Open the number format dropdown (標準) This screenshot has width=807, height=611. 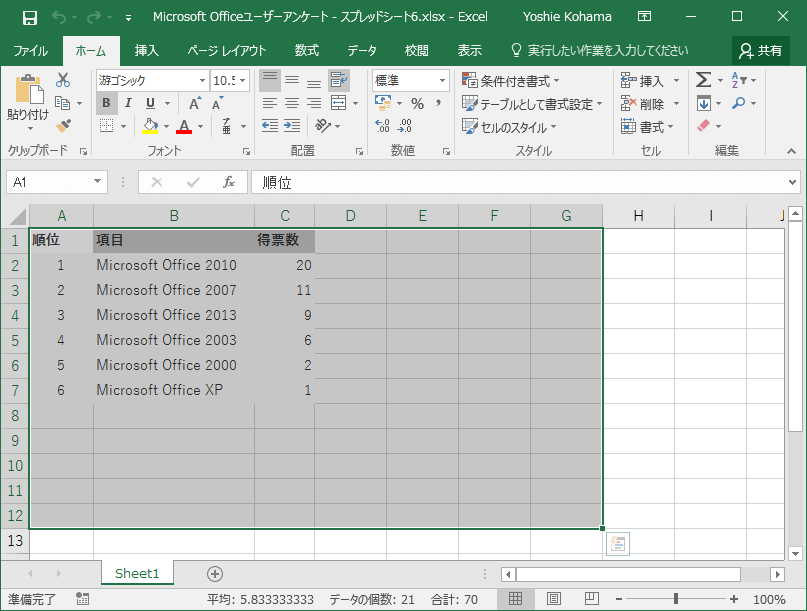point(442,81)
